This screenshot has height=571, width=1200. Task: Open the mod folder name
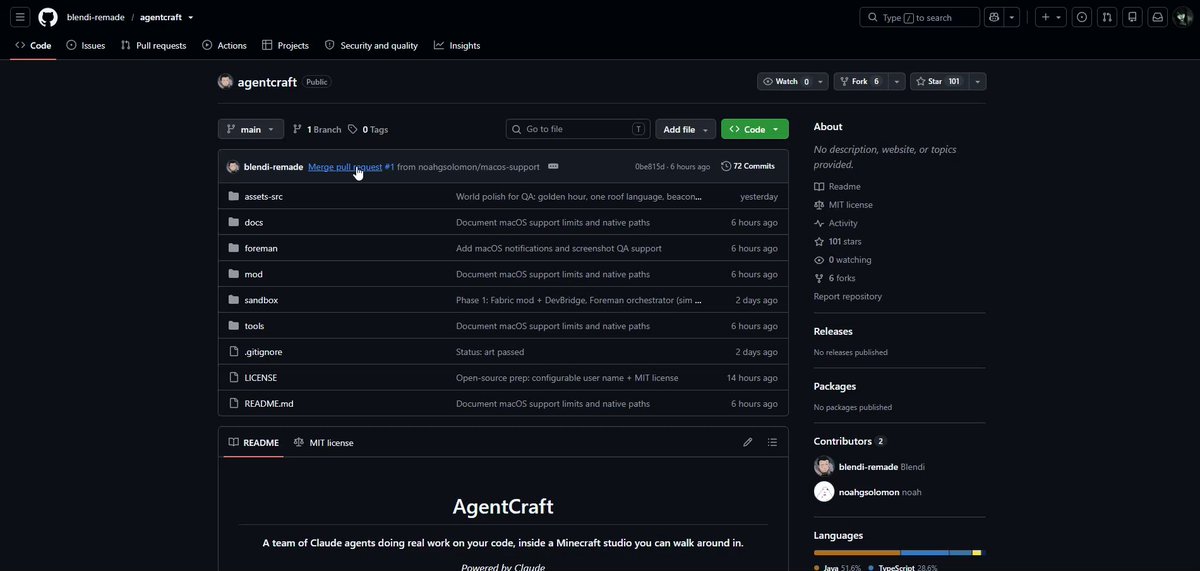(x=253, y=274)
